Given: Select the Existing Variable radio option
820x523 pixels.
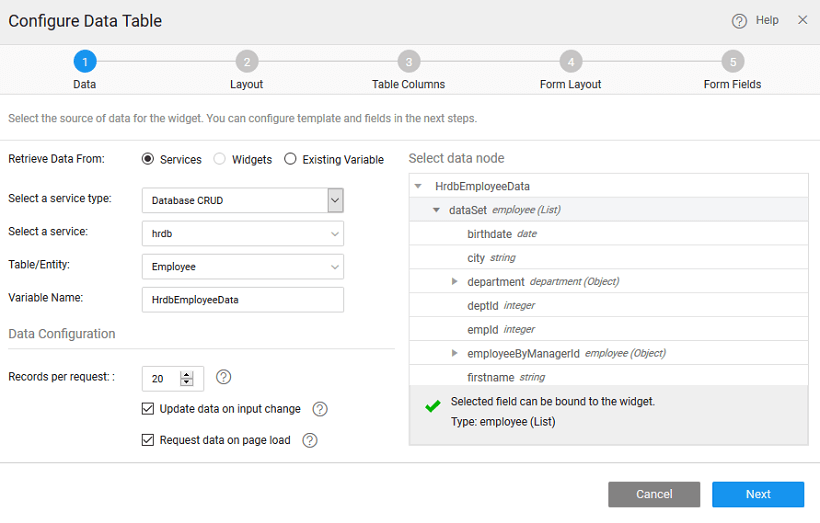Looking at the screenshot, I should [x=291, y=159].
